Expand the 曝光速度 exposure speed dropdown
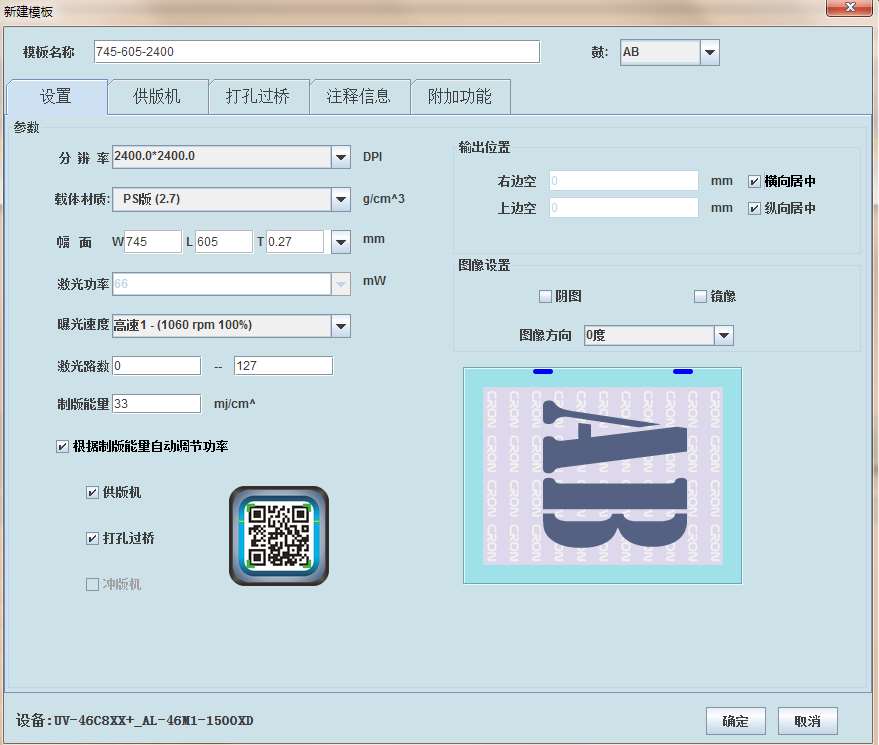879x745 pixels. click(341, 325)
